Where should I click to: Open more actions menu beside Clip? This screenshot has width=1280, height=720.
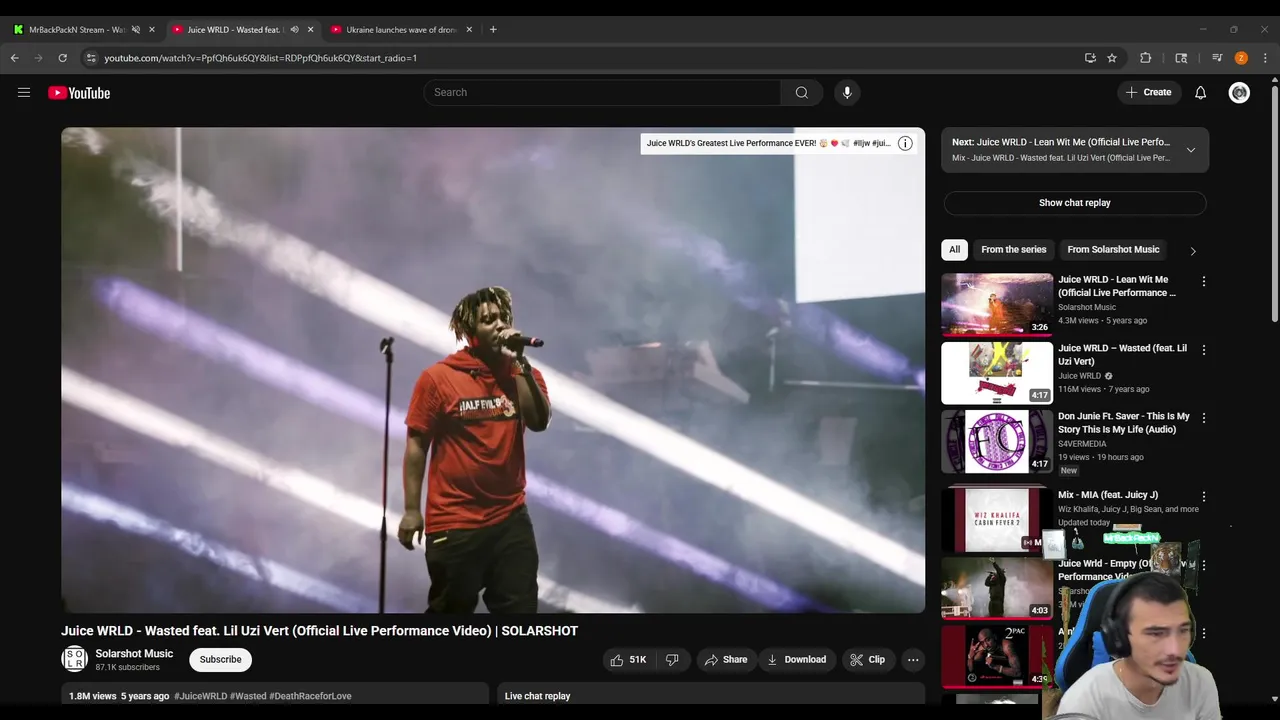click(913, 660)
